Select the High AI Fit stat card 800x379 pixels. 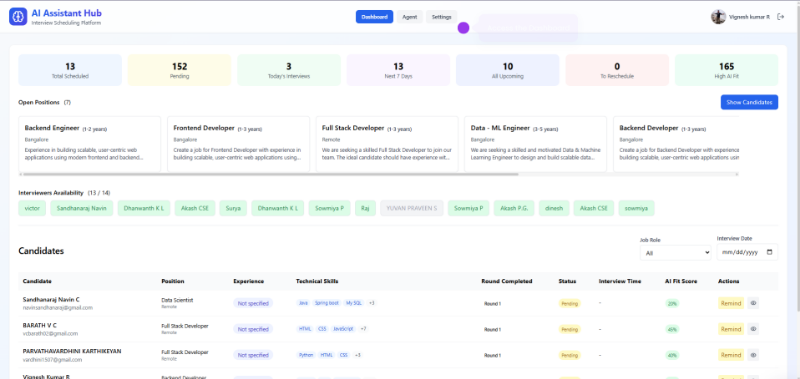pos(727,70)
